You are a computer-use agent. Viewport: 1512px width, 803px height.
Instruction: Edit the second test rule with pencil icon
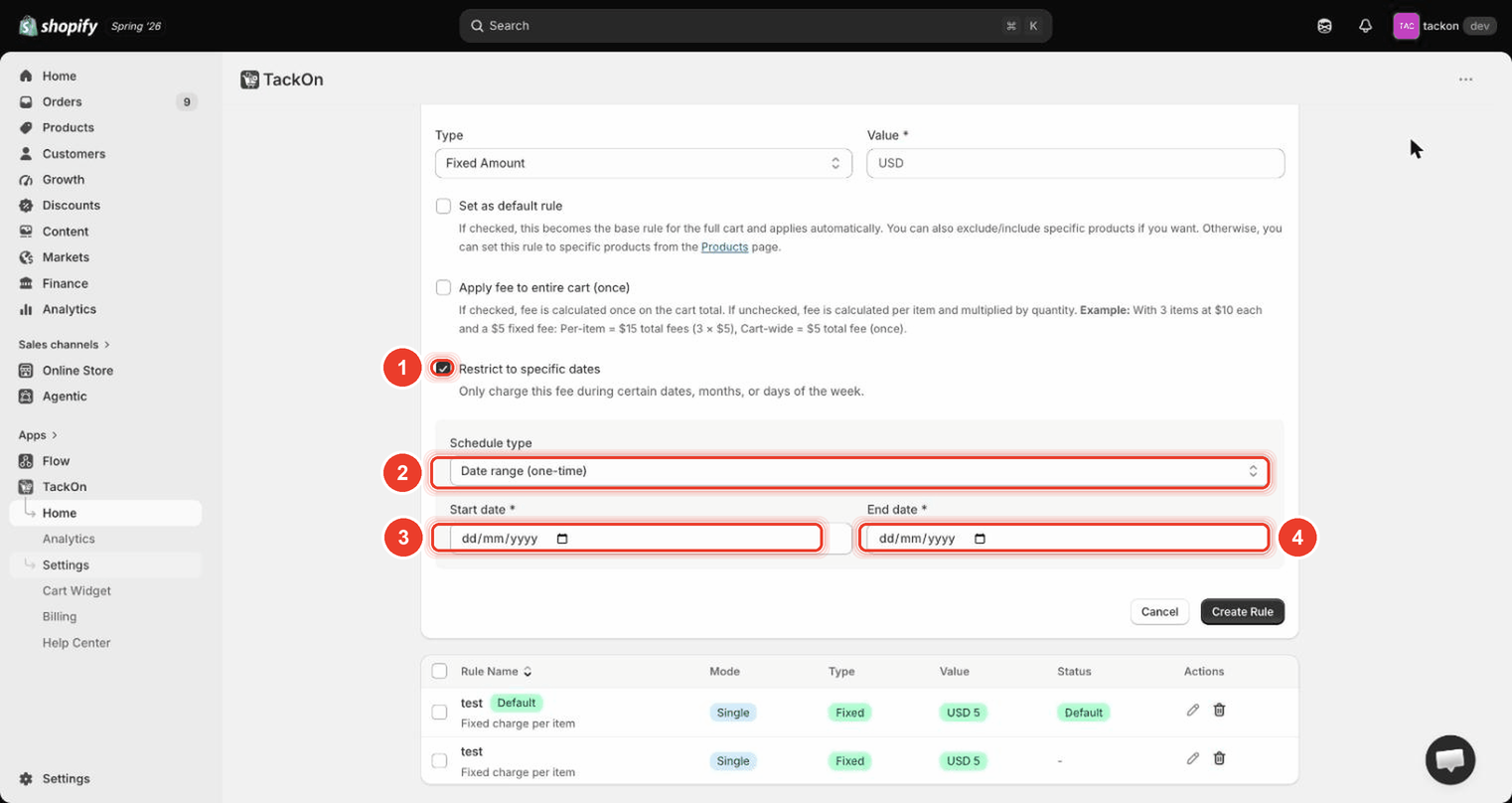[1192, 758]
